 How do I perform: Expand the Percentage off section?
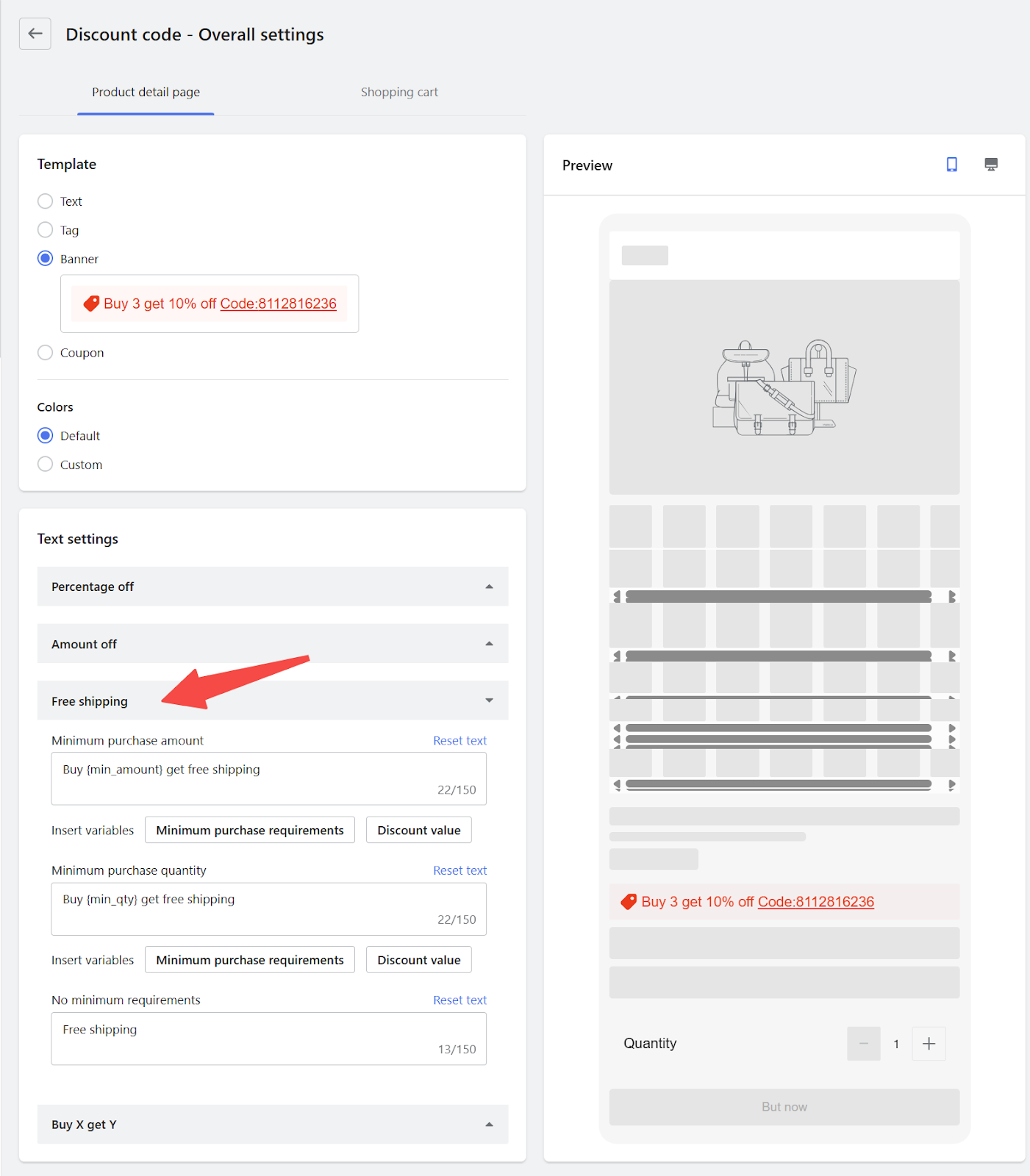coord(273,587)
